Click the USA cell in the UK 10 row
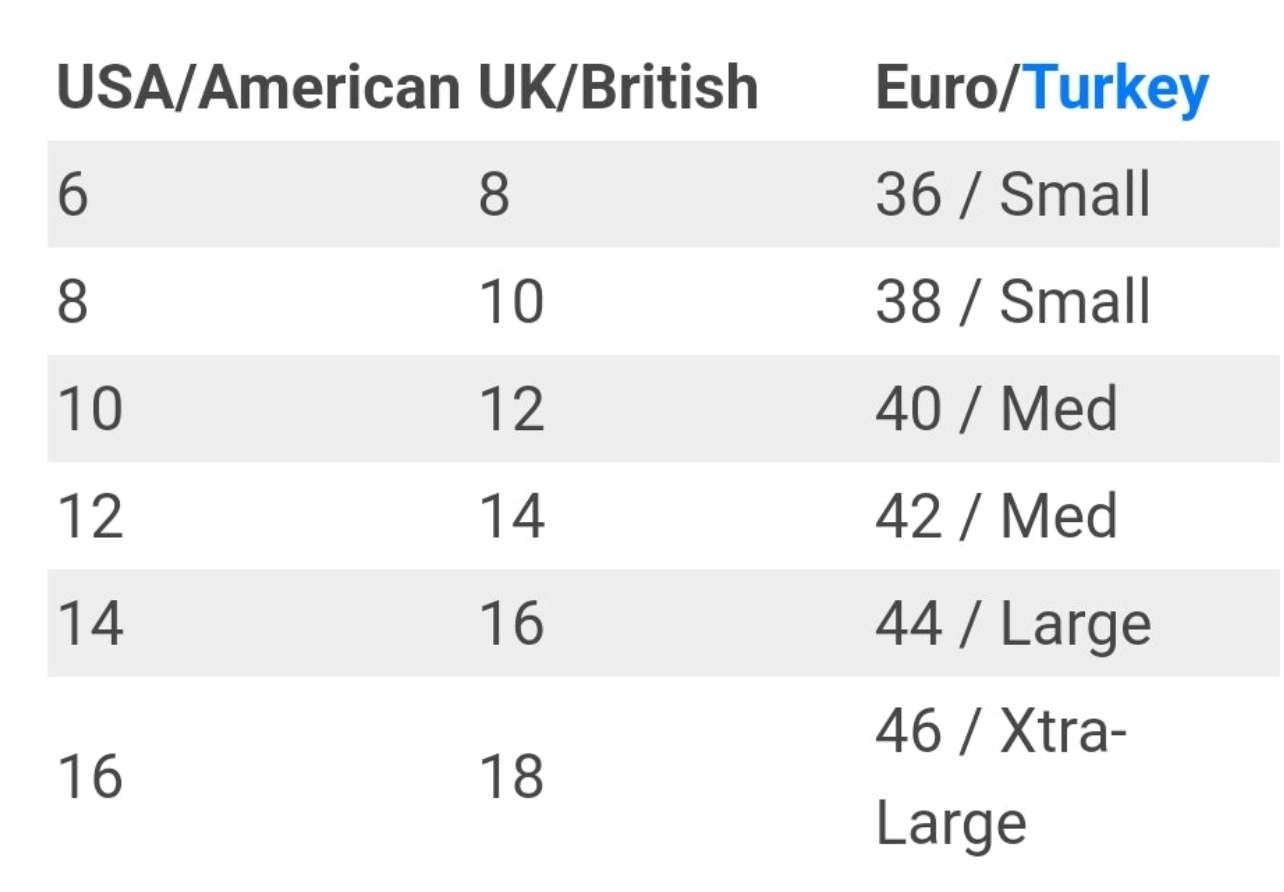Viewport: 1284px width, 892px height. 73,301
